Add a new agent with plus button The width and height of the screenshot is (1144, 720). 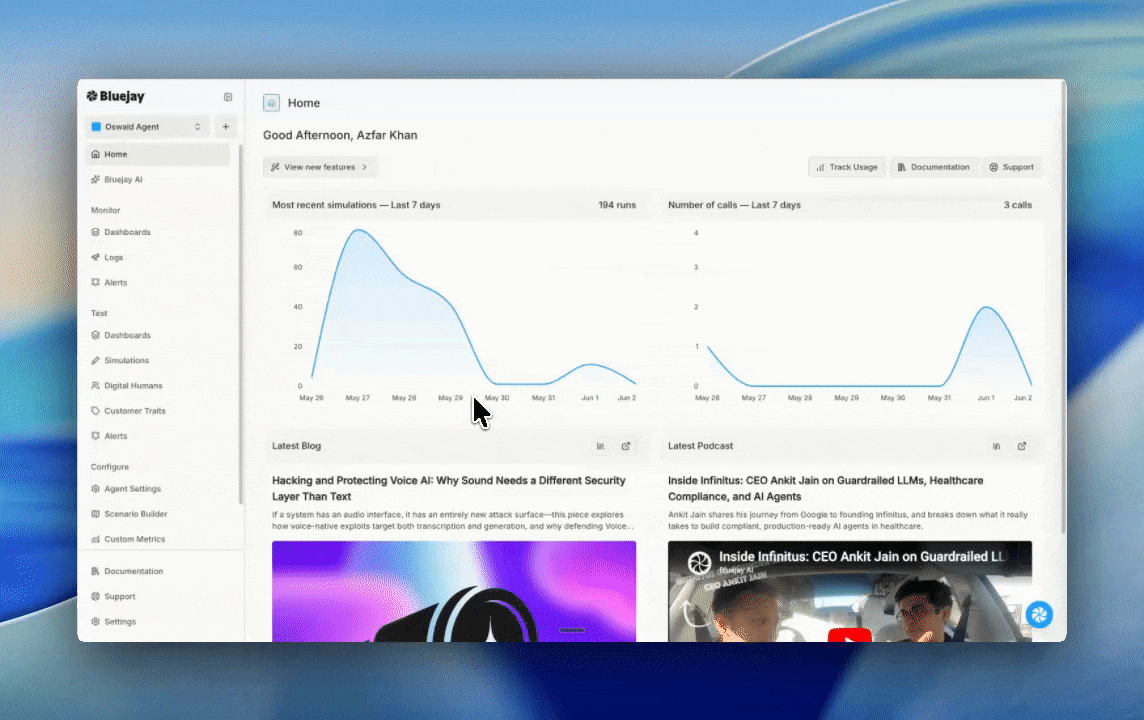click(225, 127)
